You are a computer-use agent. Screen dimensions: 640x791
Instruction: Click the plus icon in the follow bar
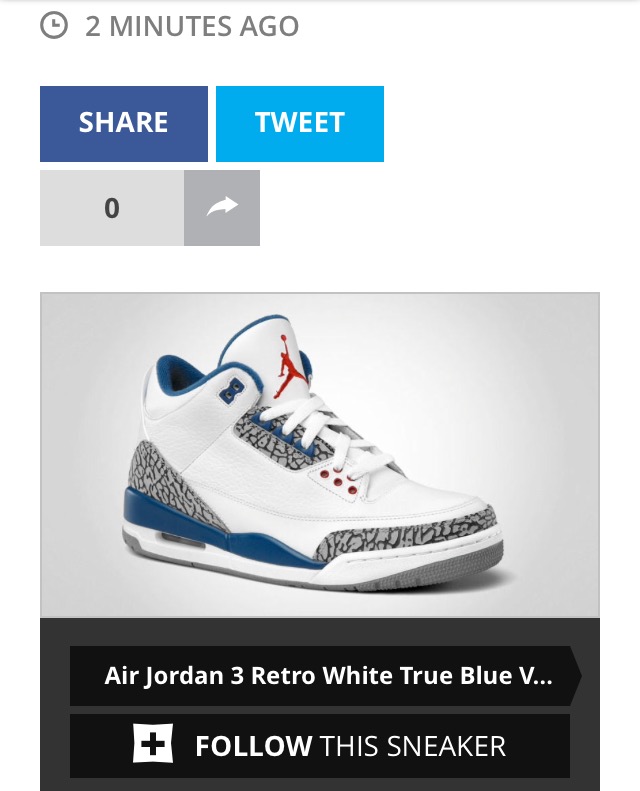[x=153, y=743]
